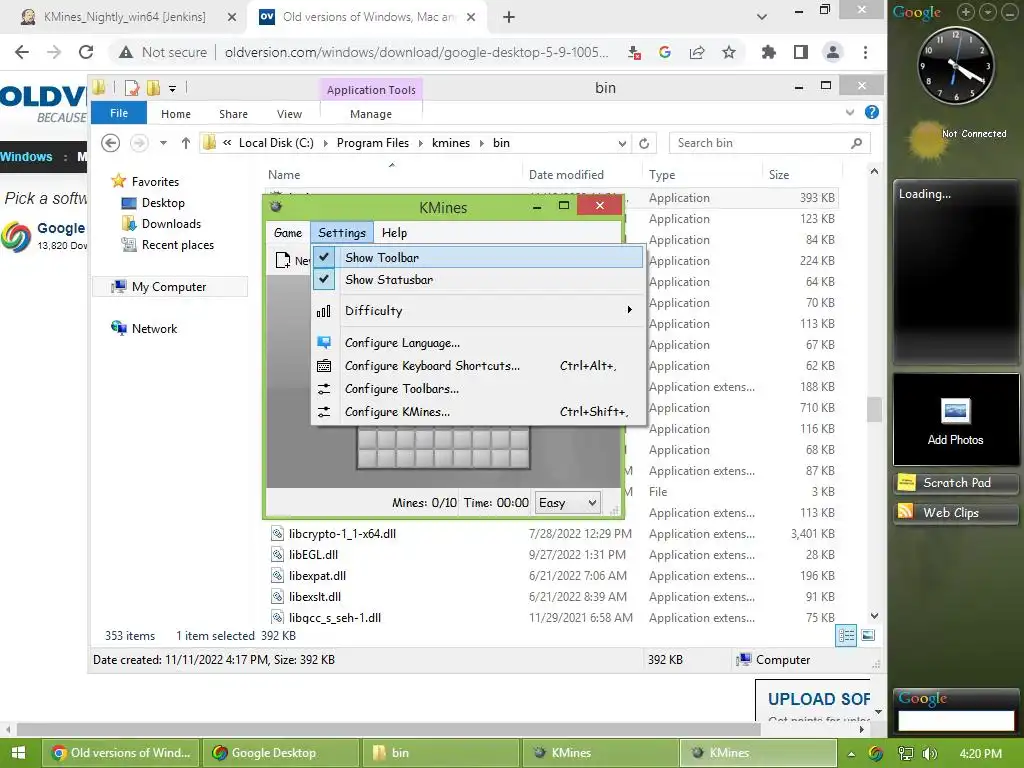This screenshot has height=768, width=1024.
Task: Close the Settings menu header in KMines
Action: coord(342,232)
